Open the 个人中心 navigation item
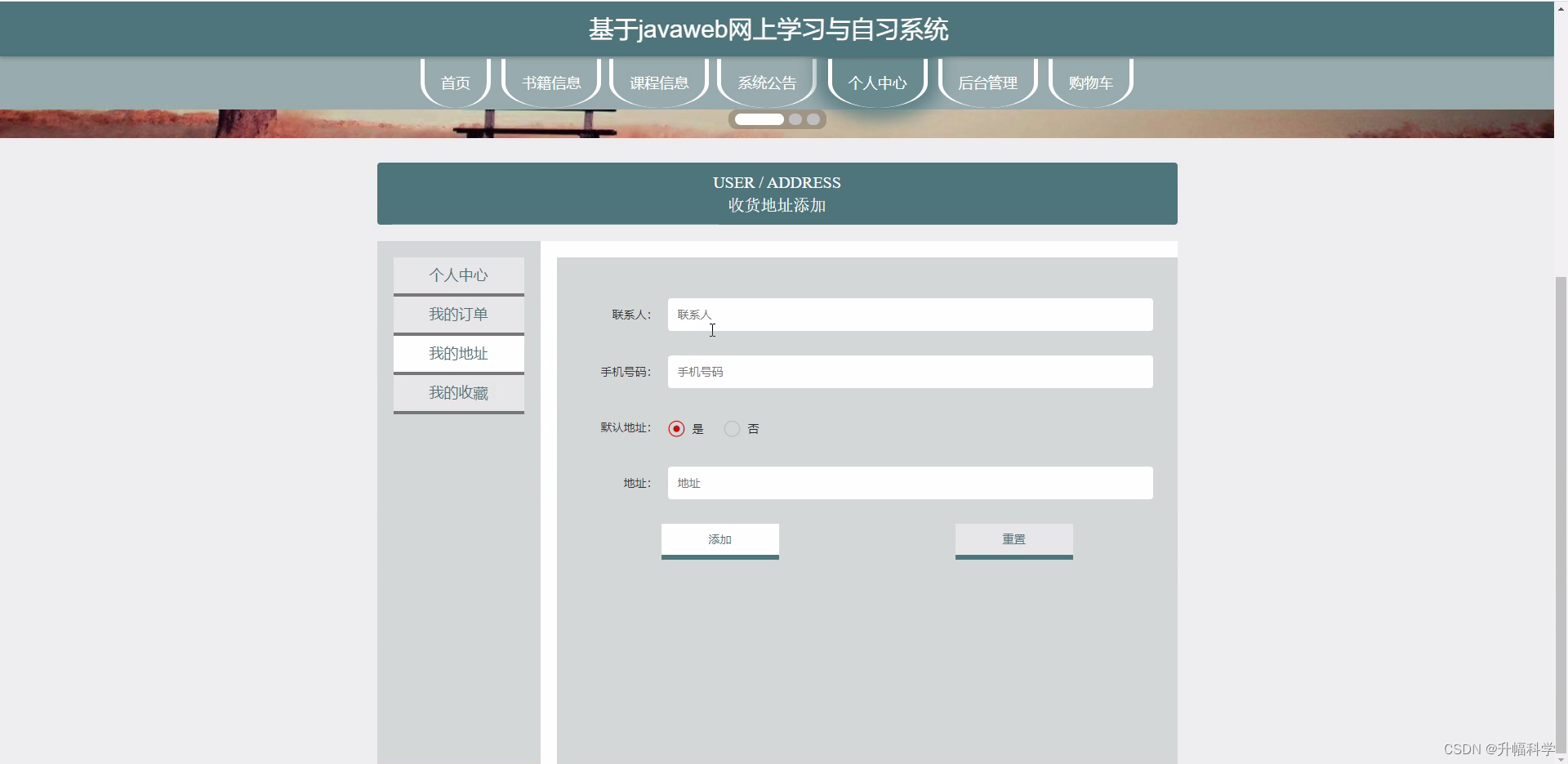Screen dimensions: 1568x764 pos(877,83)
